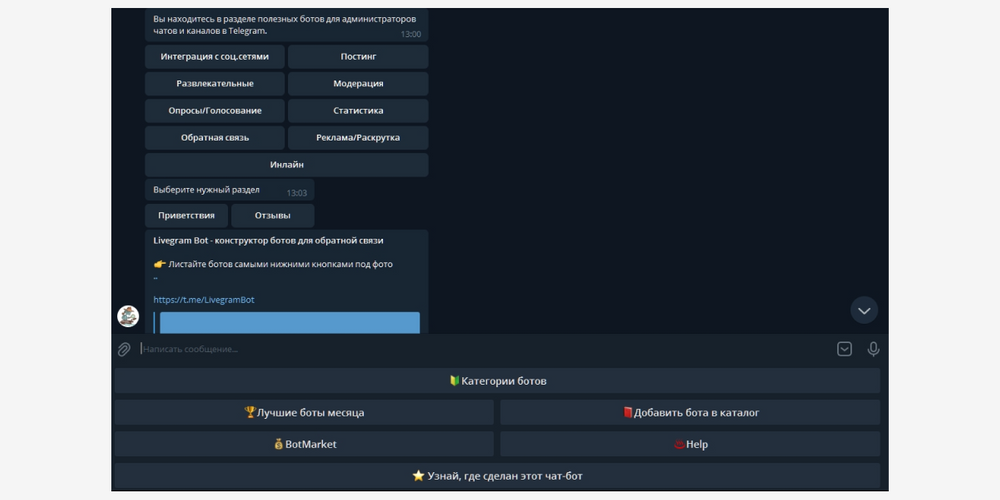
Task: Click the link preview image thumbnail
Action: (289, 322)
